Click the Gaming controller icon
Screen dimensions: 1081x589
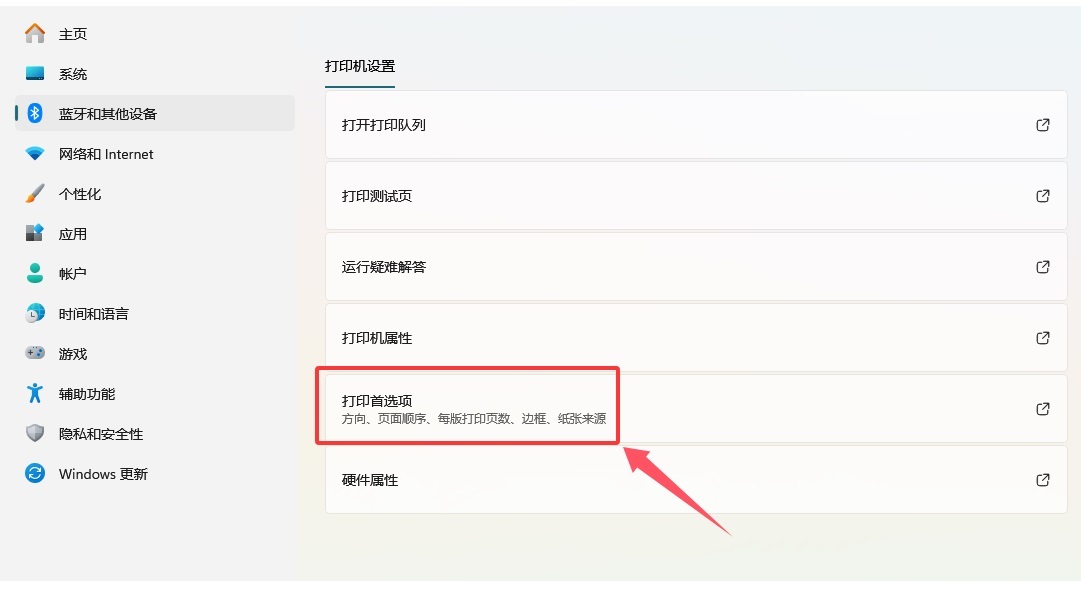coord(34,353)
